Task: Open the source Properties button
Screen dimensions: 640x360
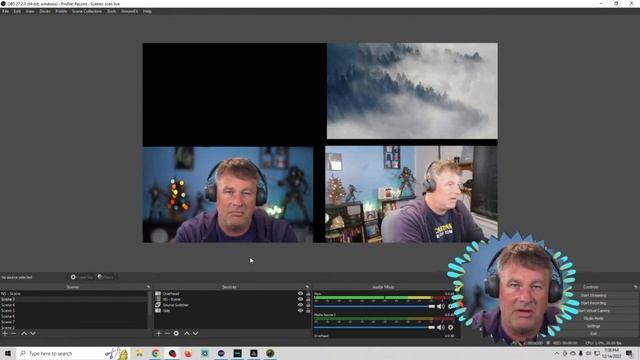Action: [x=82, y=277]
